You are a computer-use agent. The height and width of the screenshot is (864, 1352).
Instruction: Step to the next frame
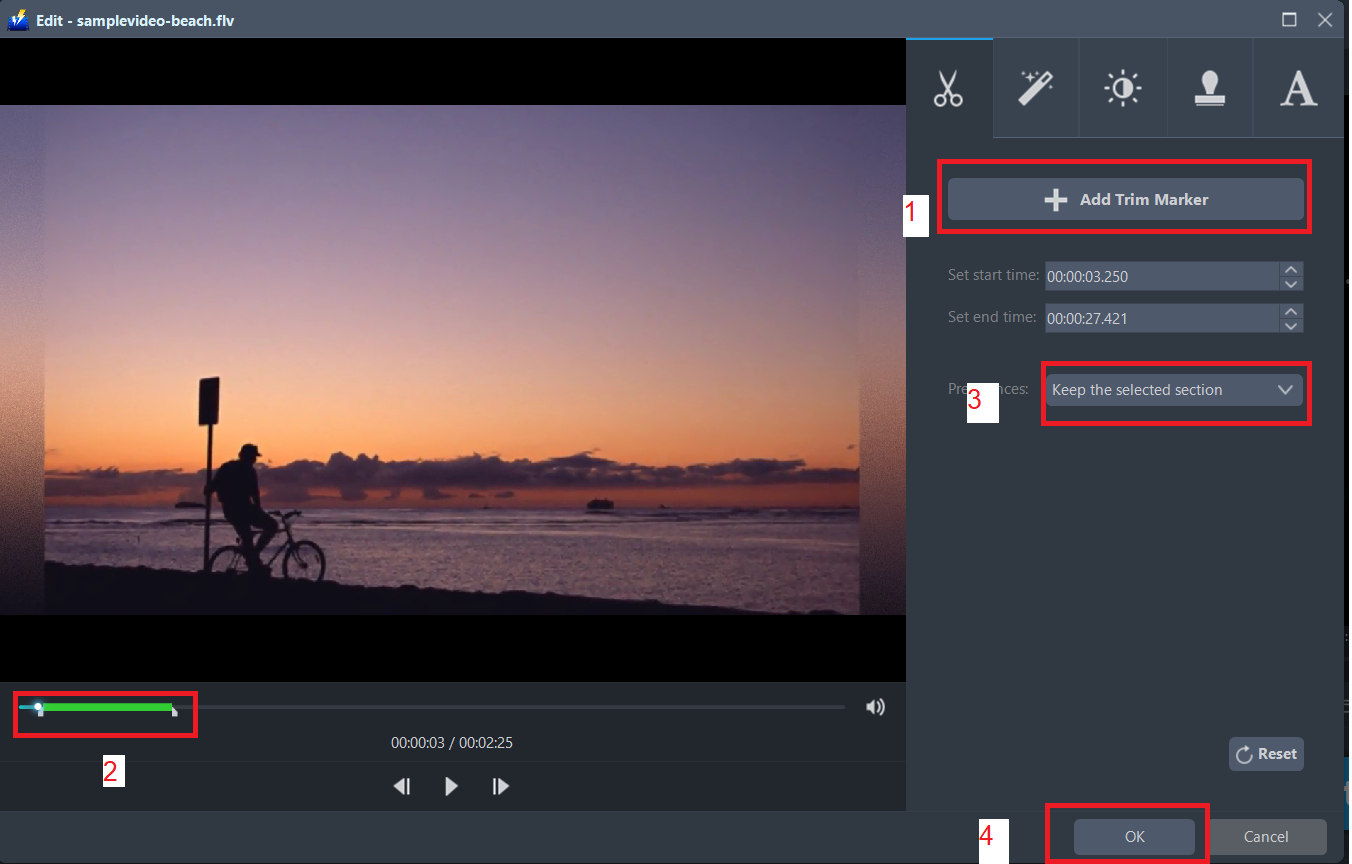pos(500,786)
